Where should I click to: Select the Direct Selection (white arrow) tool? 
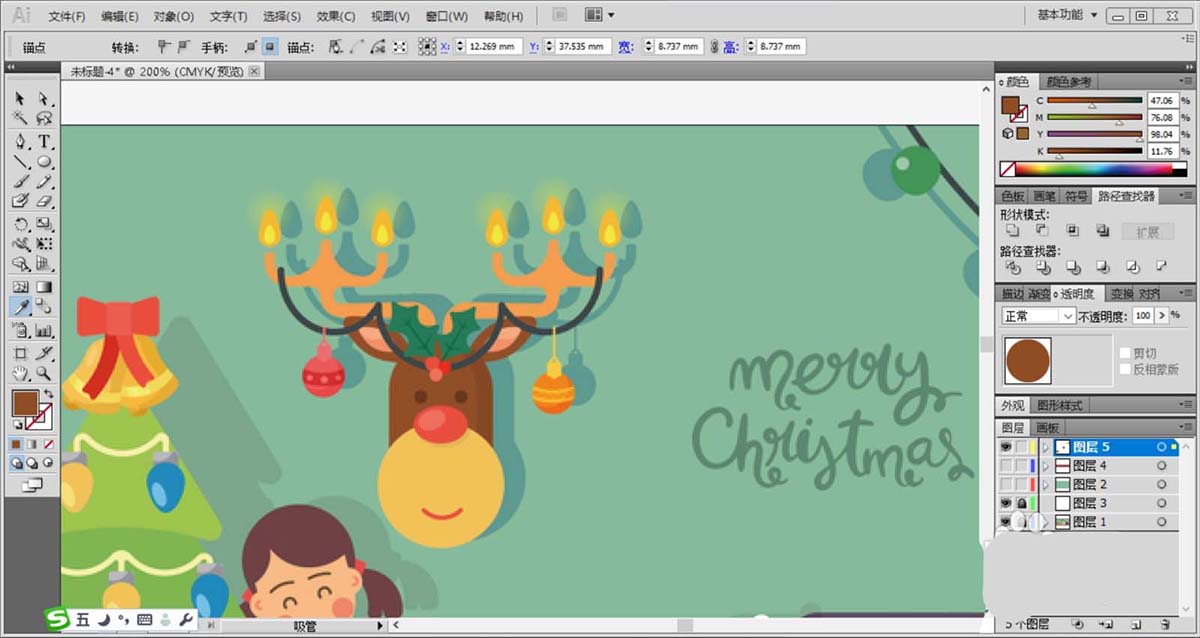point(44,98)
